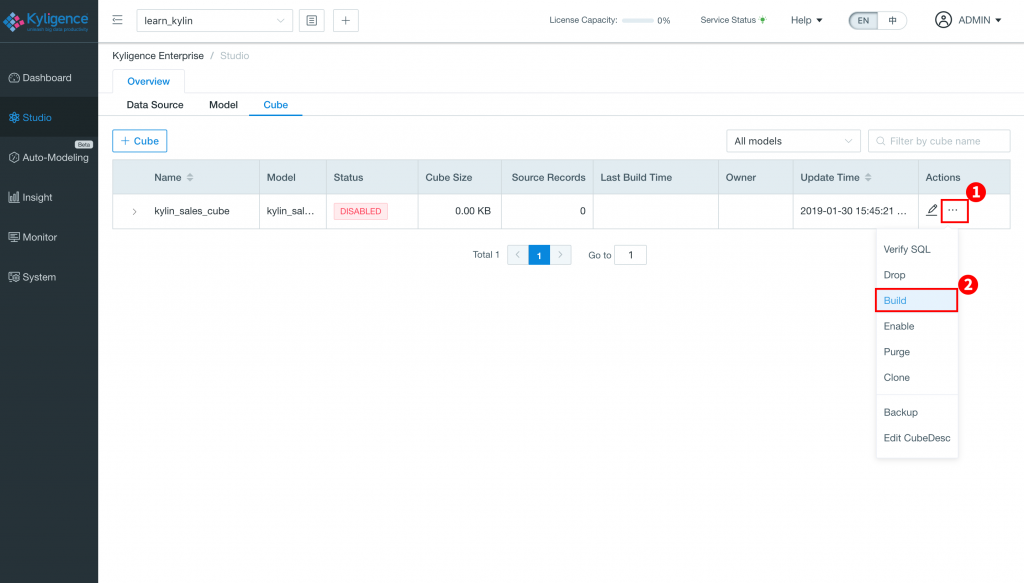The height and width of the screenshot is (583, 1024).
Task: Expand the kylin_sales_cube row
Action: pyautogui.click(x=134, y=212)
